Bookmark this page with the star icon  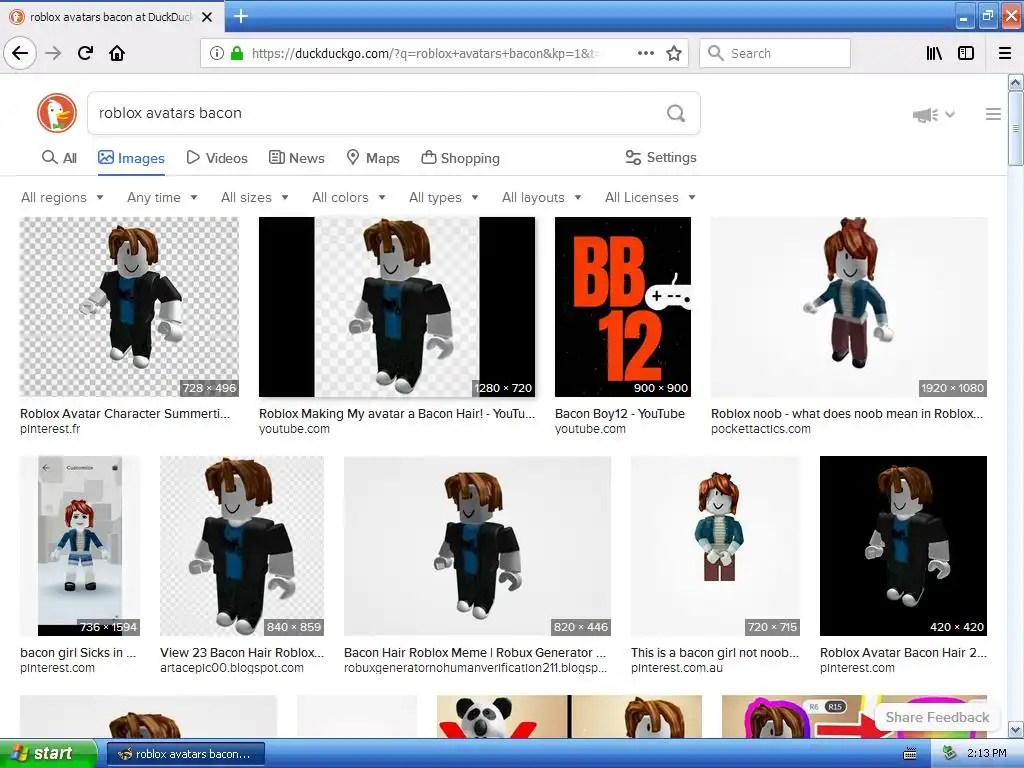[674, 53]
